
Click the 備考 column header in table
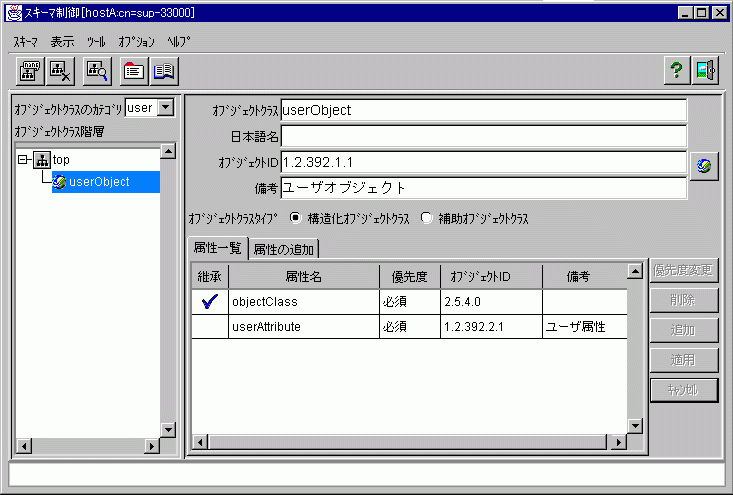tap(585, 277)
